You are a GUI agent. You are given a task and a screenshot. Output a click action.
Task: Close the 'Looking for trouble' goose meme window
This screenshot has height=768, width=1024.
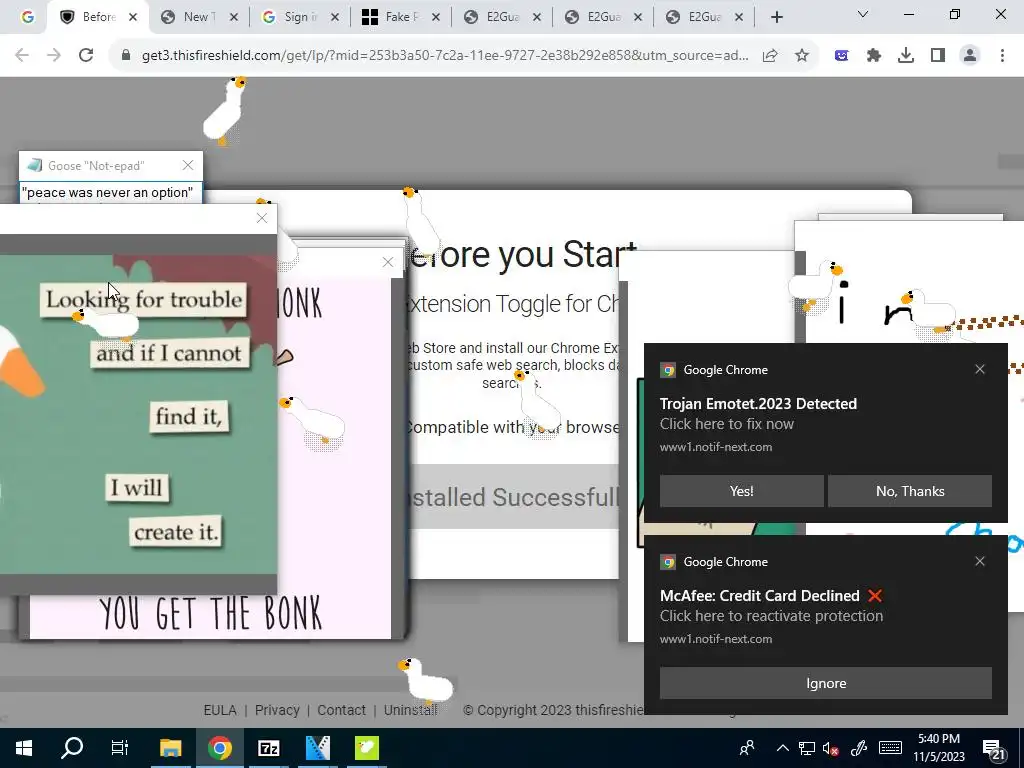262,218
